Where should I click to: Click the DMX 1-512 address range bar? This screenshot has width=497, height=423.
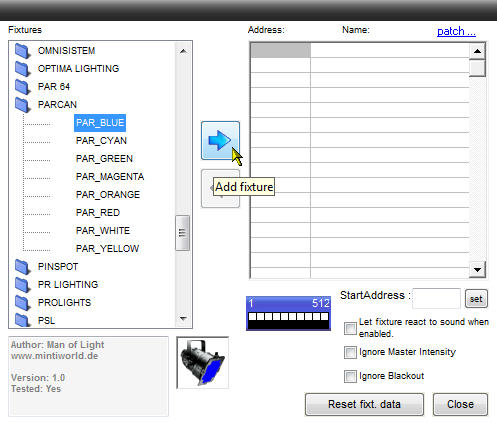(289, 313)
